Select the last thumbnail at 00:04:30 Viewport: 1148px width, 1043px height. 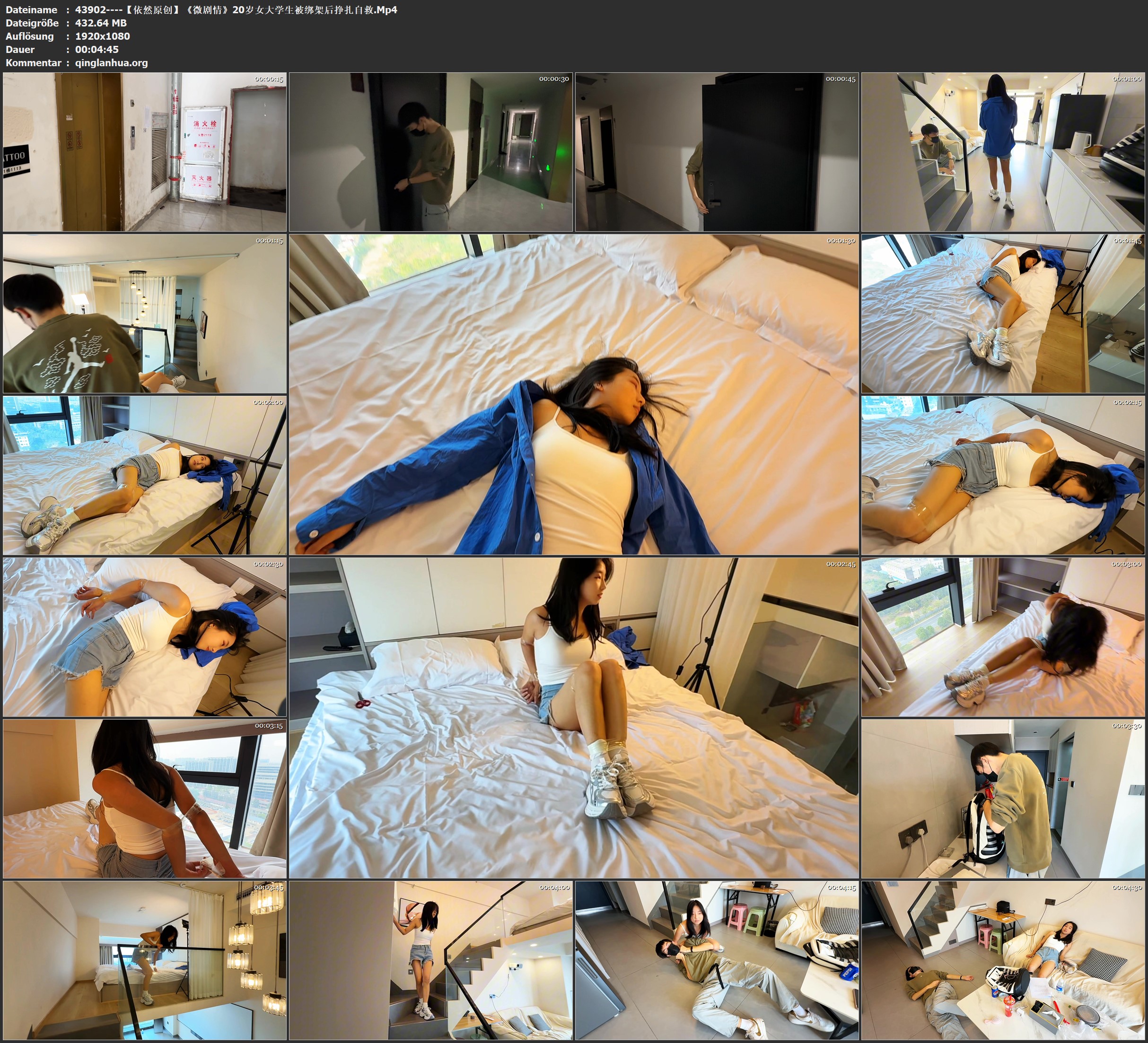(1003, 960)
